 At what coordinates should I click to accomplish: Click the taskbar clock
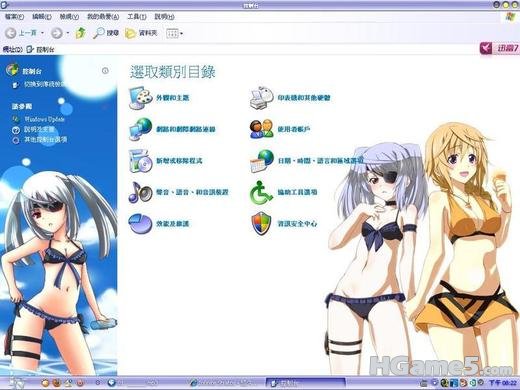(503, 383)
